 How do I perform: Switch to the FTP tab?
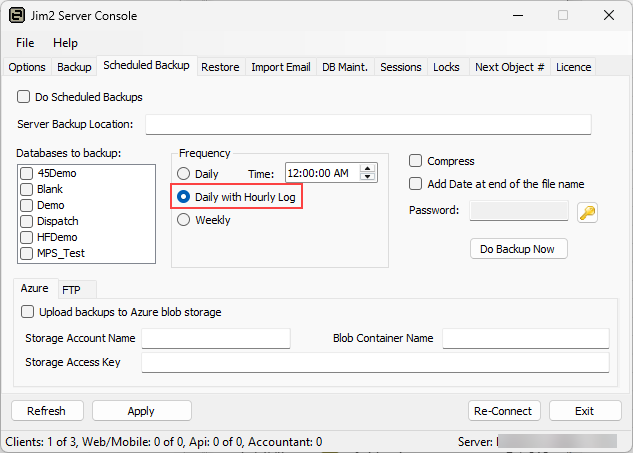click(72, 289)
